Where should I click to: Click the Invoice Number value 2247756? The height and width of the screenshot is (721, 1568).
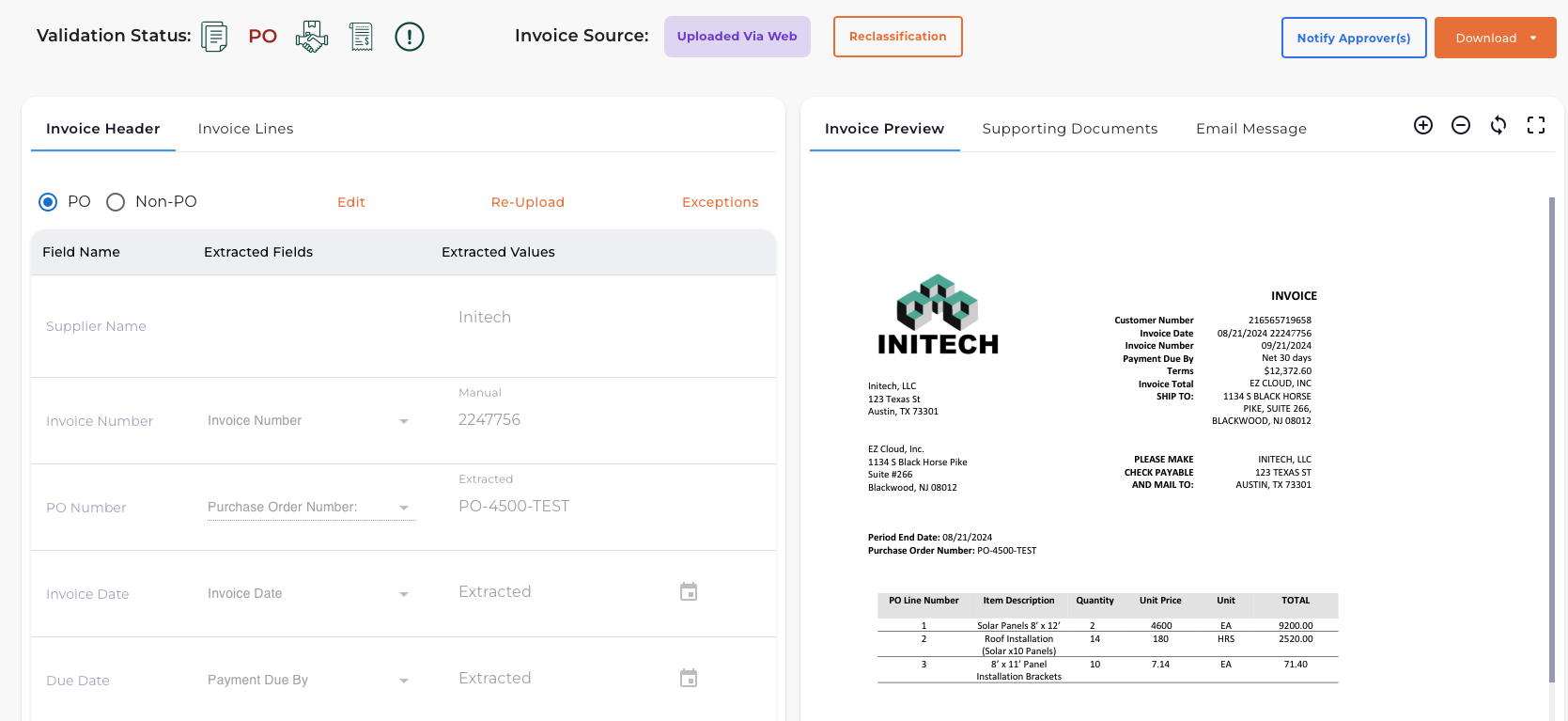coord(489,420)
